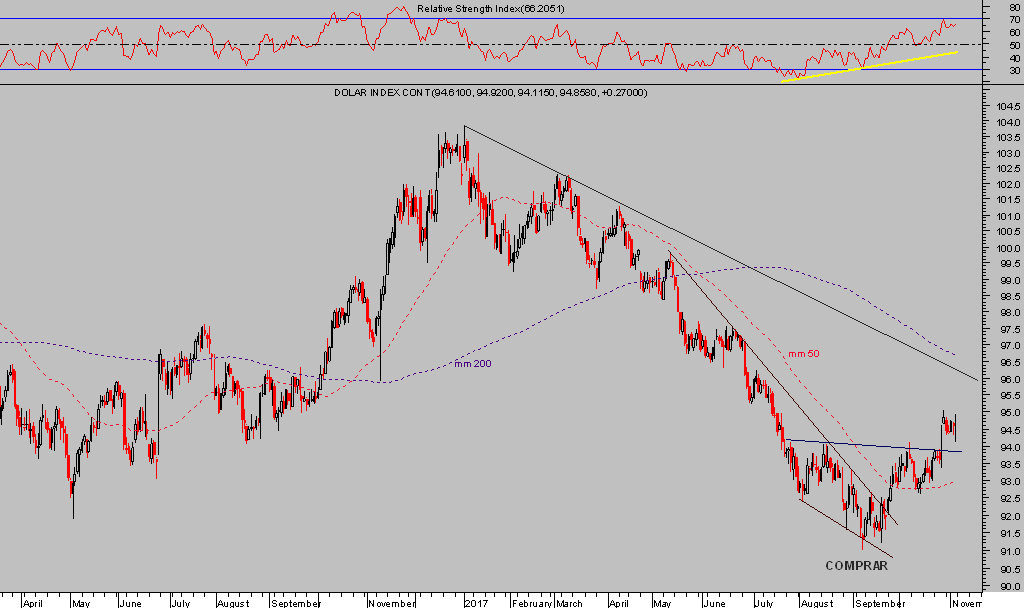The image size is (1024, 608).
Task: Select the mm 200 moving average label
Action: click(471, 363)
